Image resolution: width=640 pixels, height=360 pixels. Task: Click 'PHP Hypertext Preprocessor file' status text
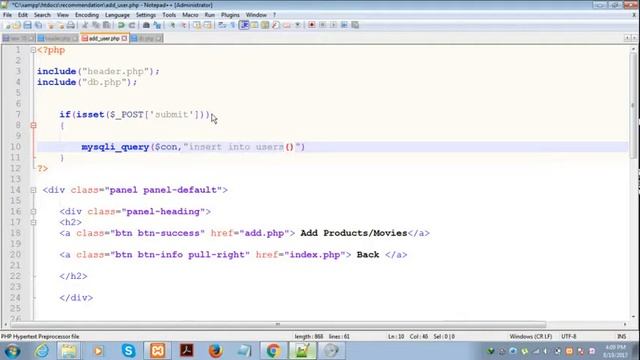[40, 337]
